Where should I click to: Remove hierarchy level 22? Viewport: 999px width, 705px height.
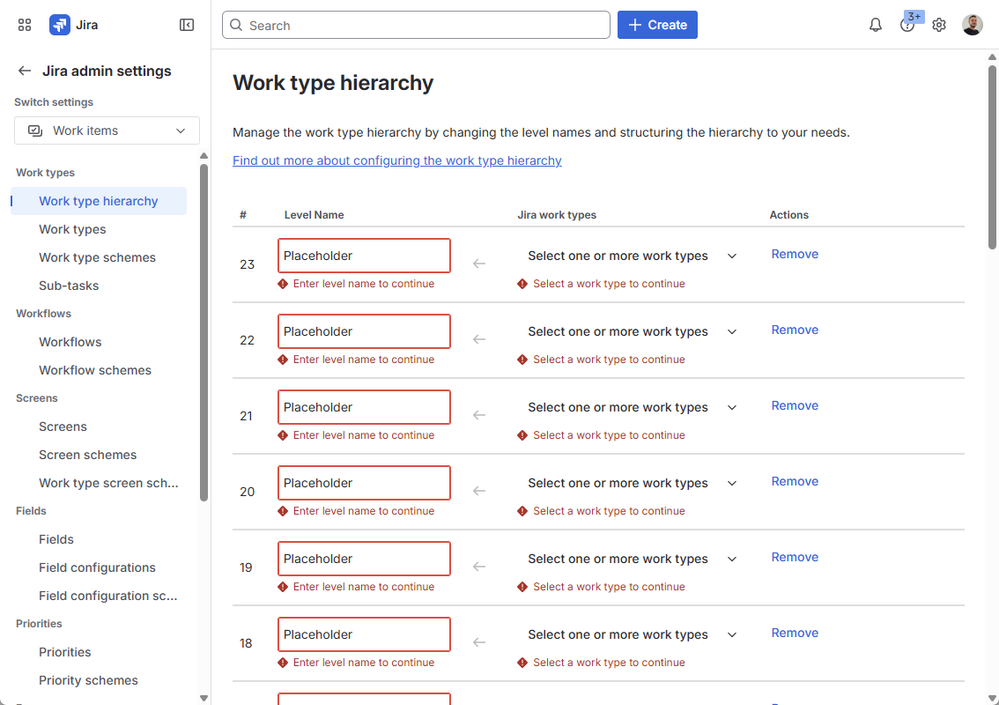click(x=794, y=330)
